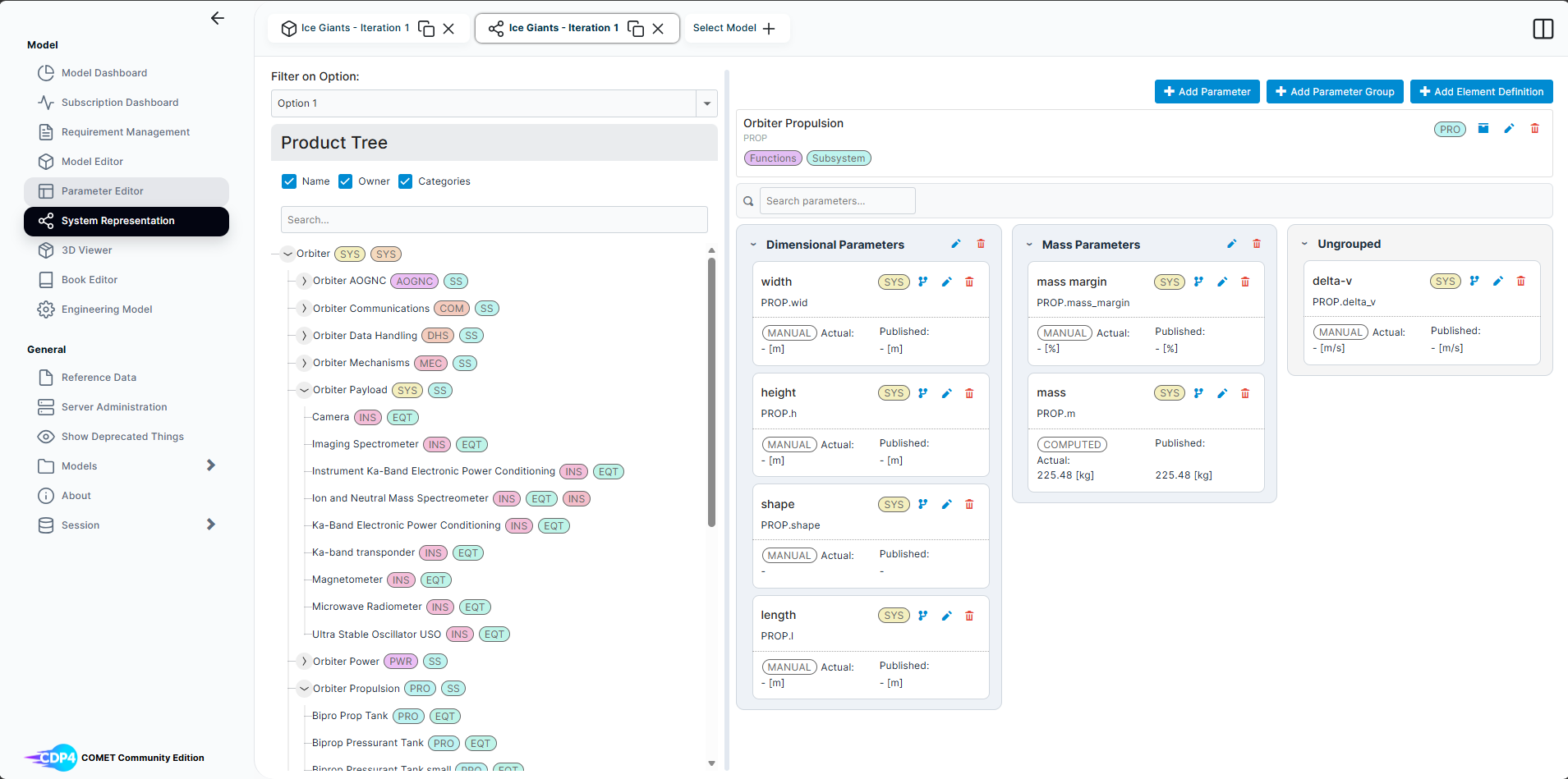Expand the Orbiter AOGNC tree node
Screen dimensions: 1568x779
[304, 281]
